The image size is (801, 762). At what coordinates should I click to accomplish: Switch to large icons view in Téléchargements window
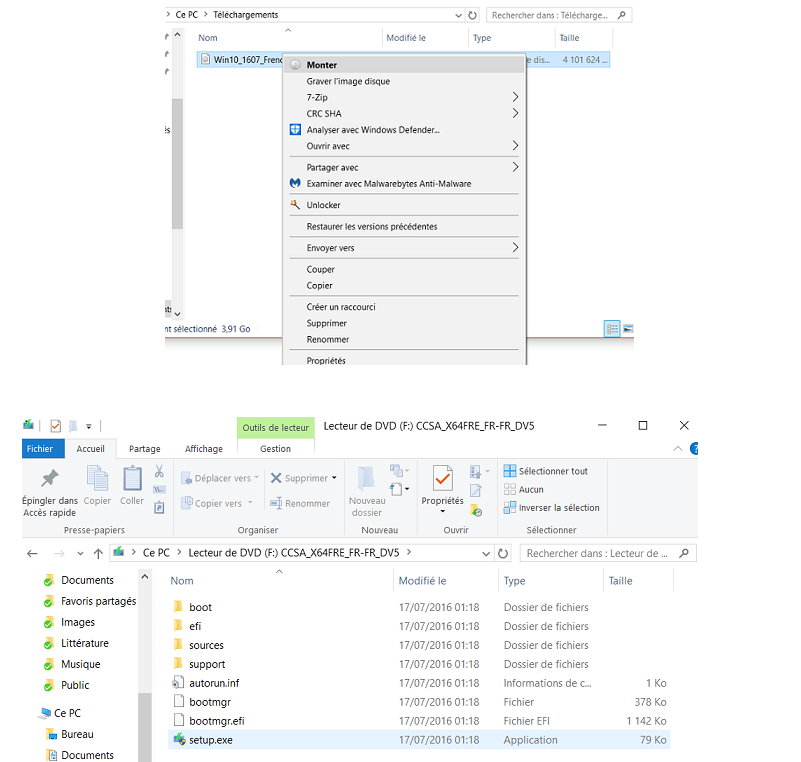tap(628, 329)
